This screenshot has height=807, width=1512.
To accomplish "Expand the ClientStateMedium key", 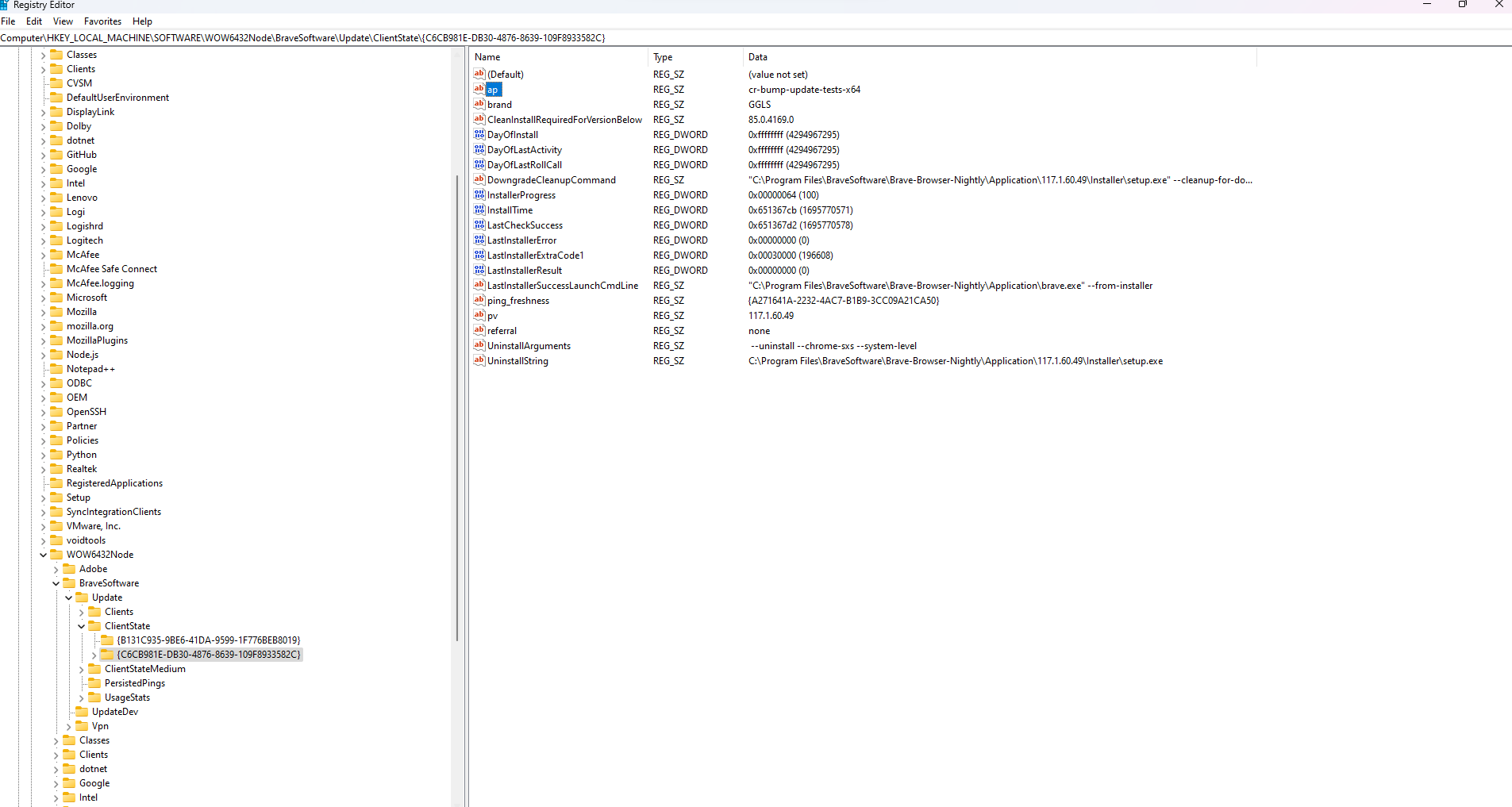I will click(x=81, y=668).
